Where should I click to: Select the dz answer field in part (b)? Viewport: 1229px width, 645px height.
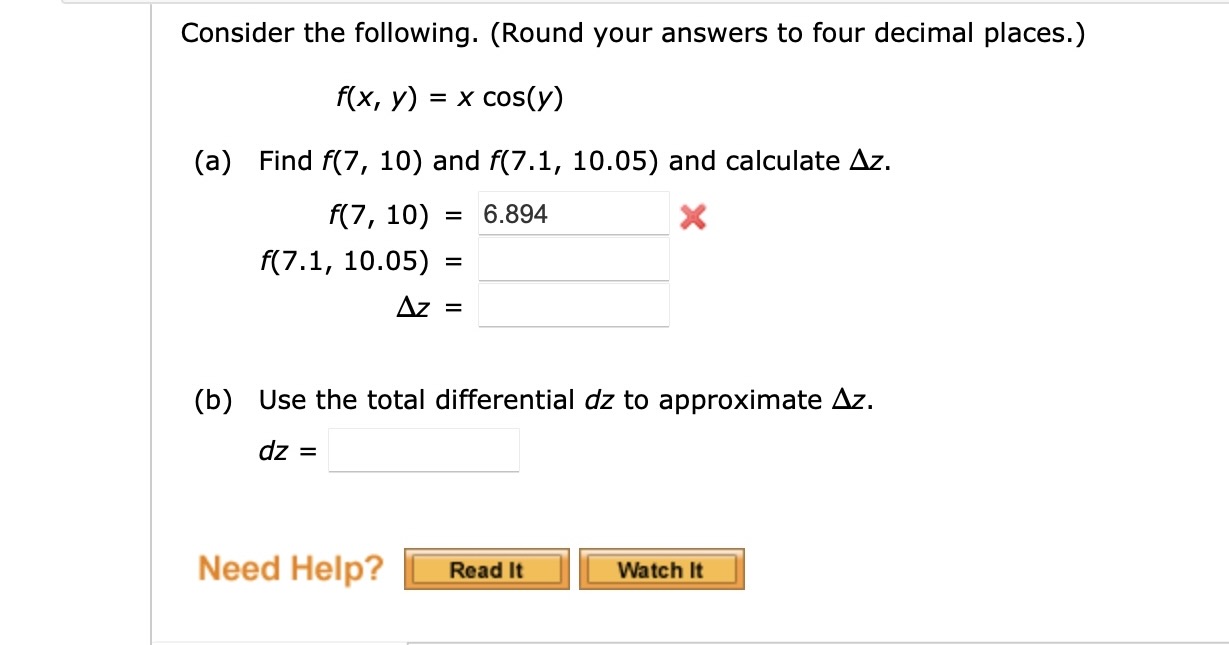click(x=423, y=449)
